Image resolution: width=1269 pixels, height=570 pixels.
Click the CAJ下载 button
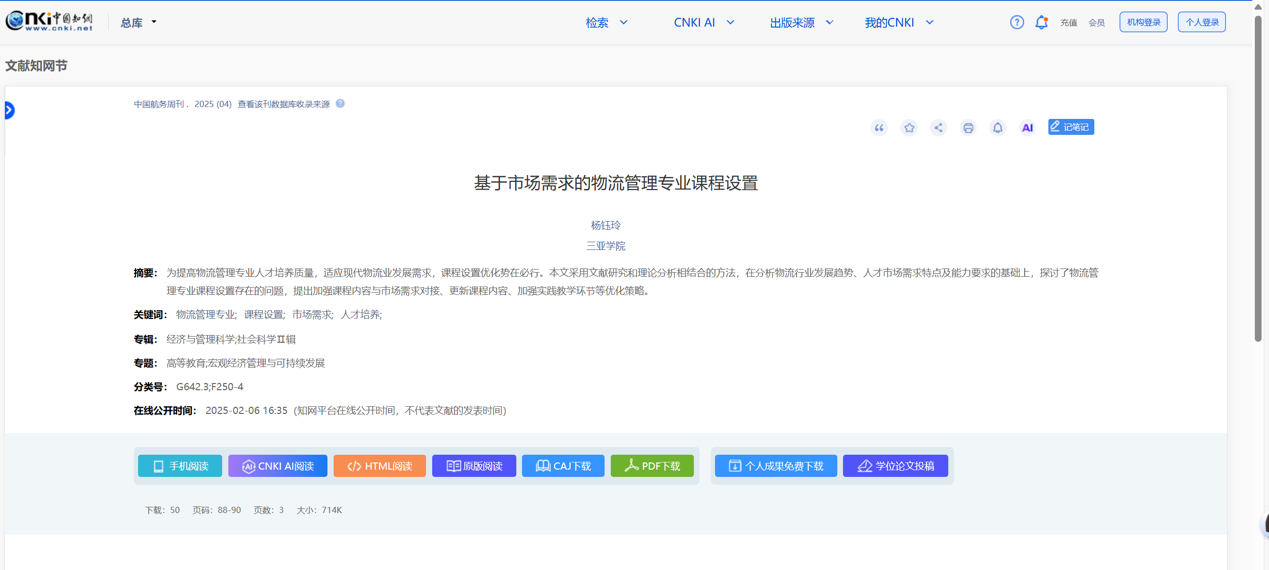point(563,466)
